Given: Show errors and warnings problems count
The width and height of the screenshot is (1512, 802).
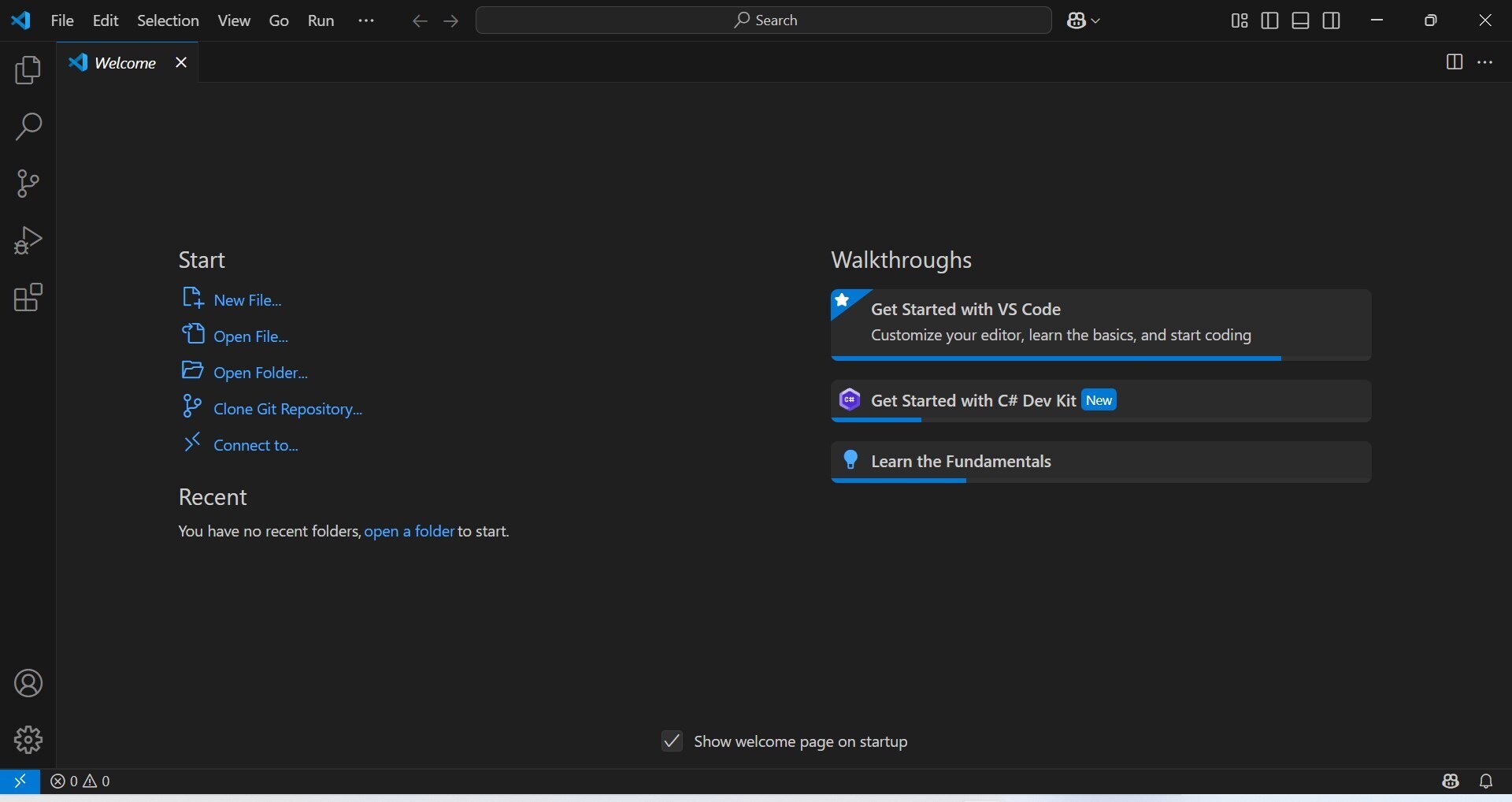Looking at the screenshot, I should [80, 782].
